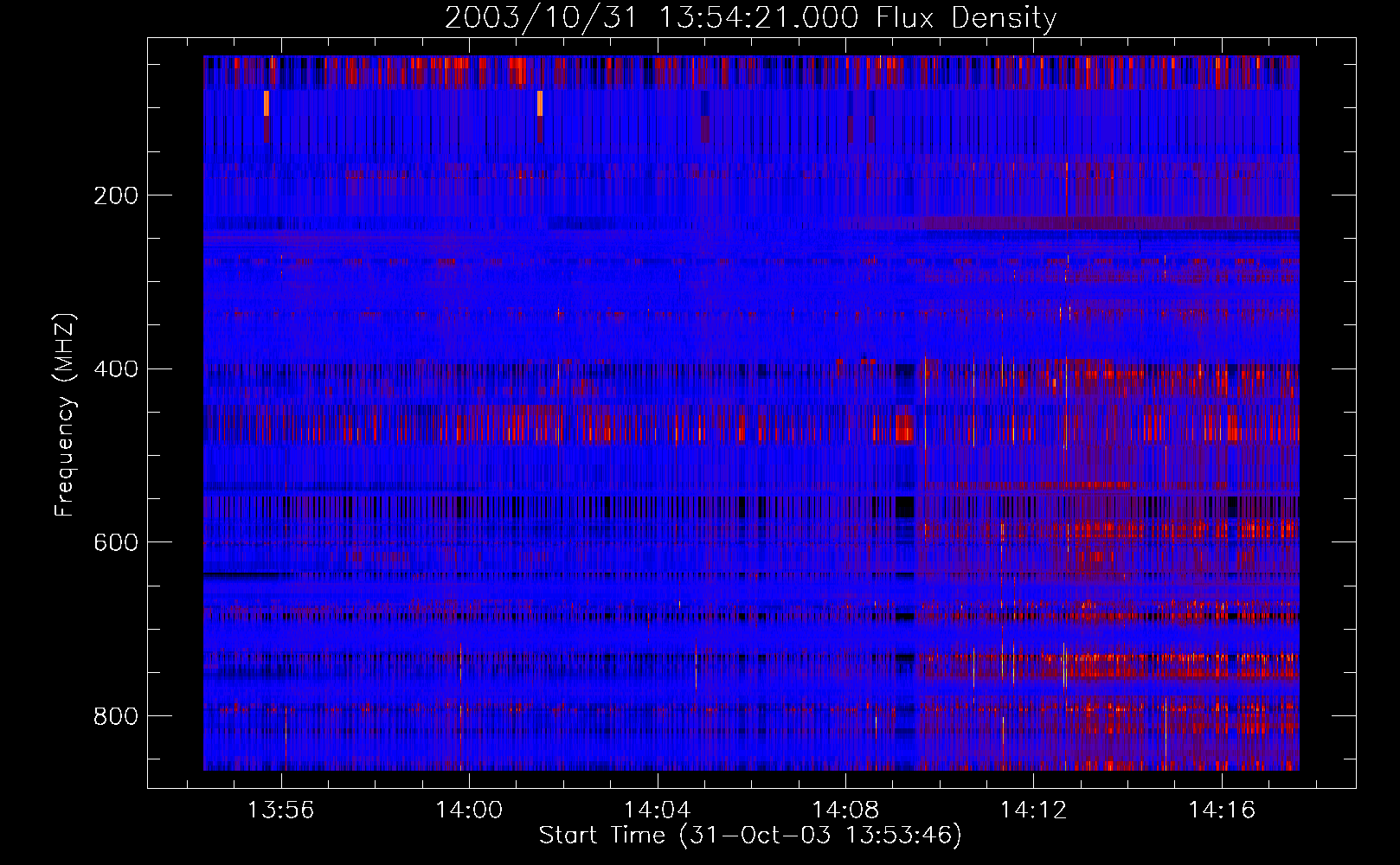This screenshot has height=865, width=1400.
Task: Click the 'Frequency (MHZ)' axis label
Action: [65, 415]
